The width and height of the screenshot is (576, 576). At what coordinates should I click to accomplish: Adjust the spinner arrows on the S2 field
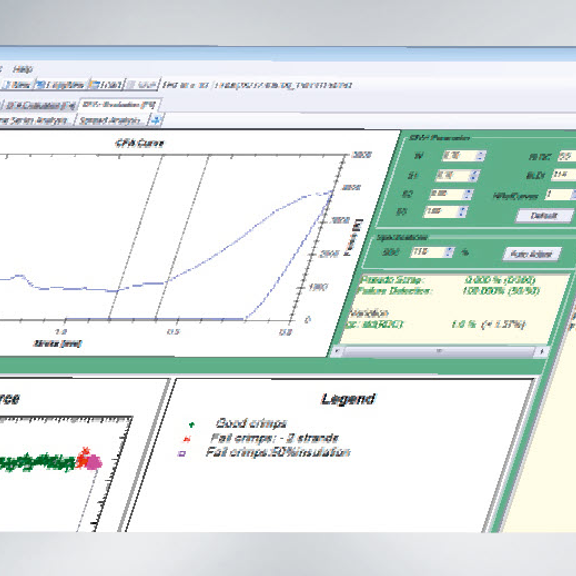click(x=469, y=194)
